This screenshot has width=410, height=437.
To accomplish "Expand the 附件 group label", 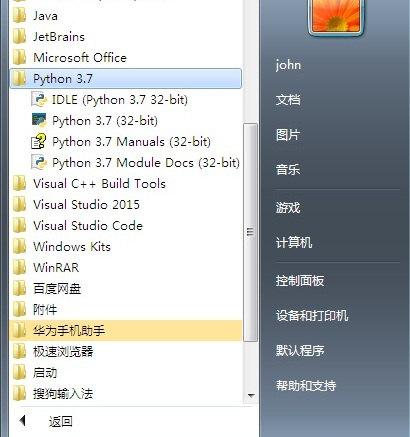I will (x=45, y=310).
